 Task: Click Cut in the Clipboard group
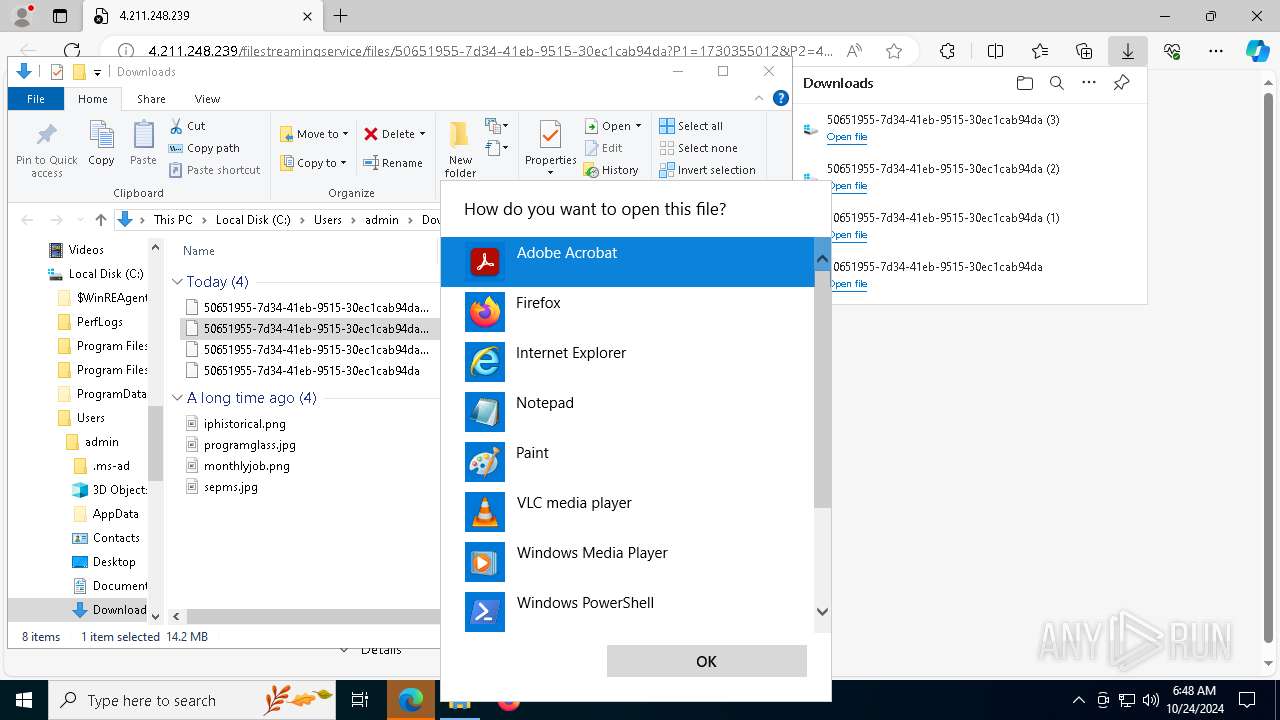point(187,126)
